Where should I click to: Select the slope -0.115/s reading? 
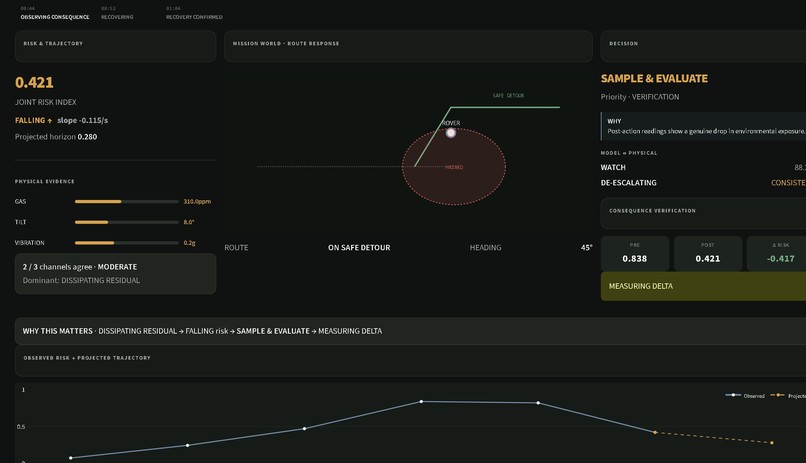pyautogui.click(x=82, y=120)
